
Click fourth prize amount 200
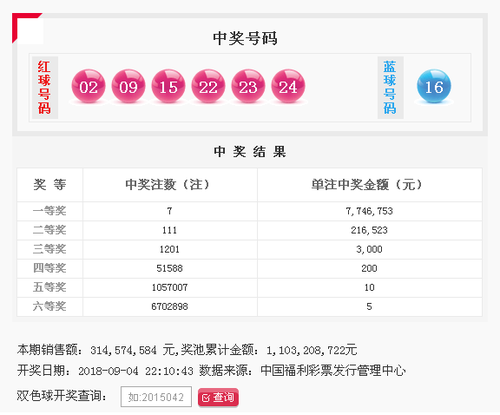pyautogui.click(x=369, y=268)
